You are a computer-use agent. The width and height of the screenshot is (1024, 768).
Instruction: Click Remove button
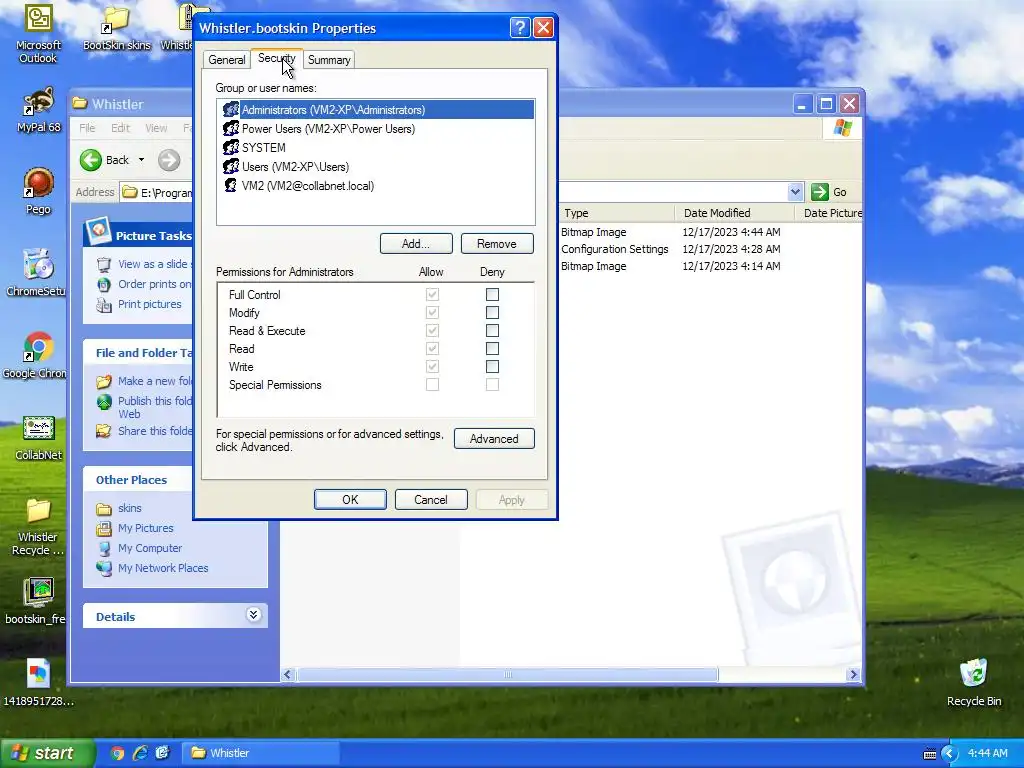497,244
